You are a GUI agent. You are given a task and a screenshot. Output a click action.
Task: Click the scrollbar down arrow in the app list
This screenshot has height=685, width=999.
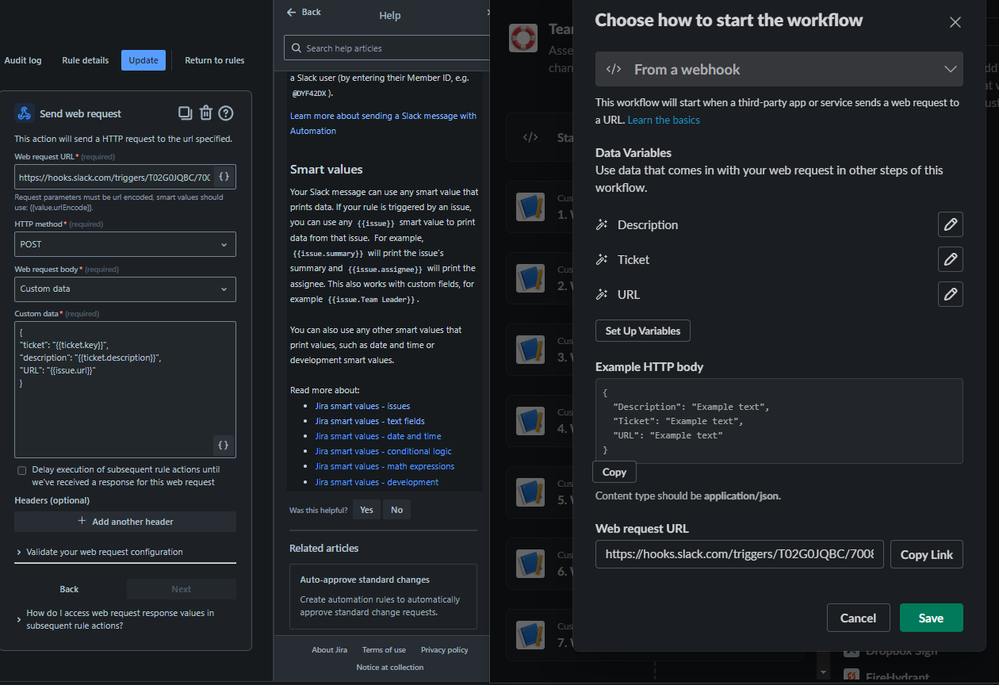tap(823, 672)
